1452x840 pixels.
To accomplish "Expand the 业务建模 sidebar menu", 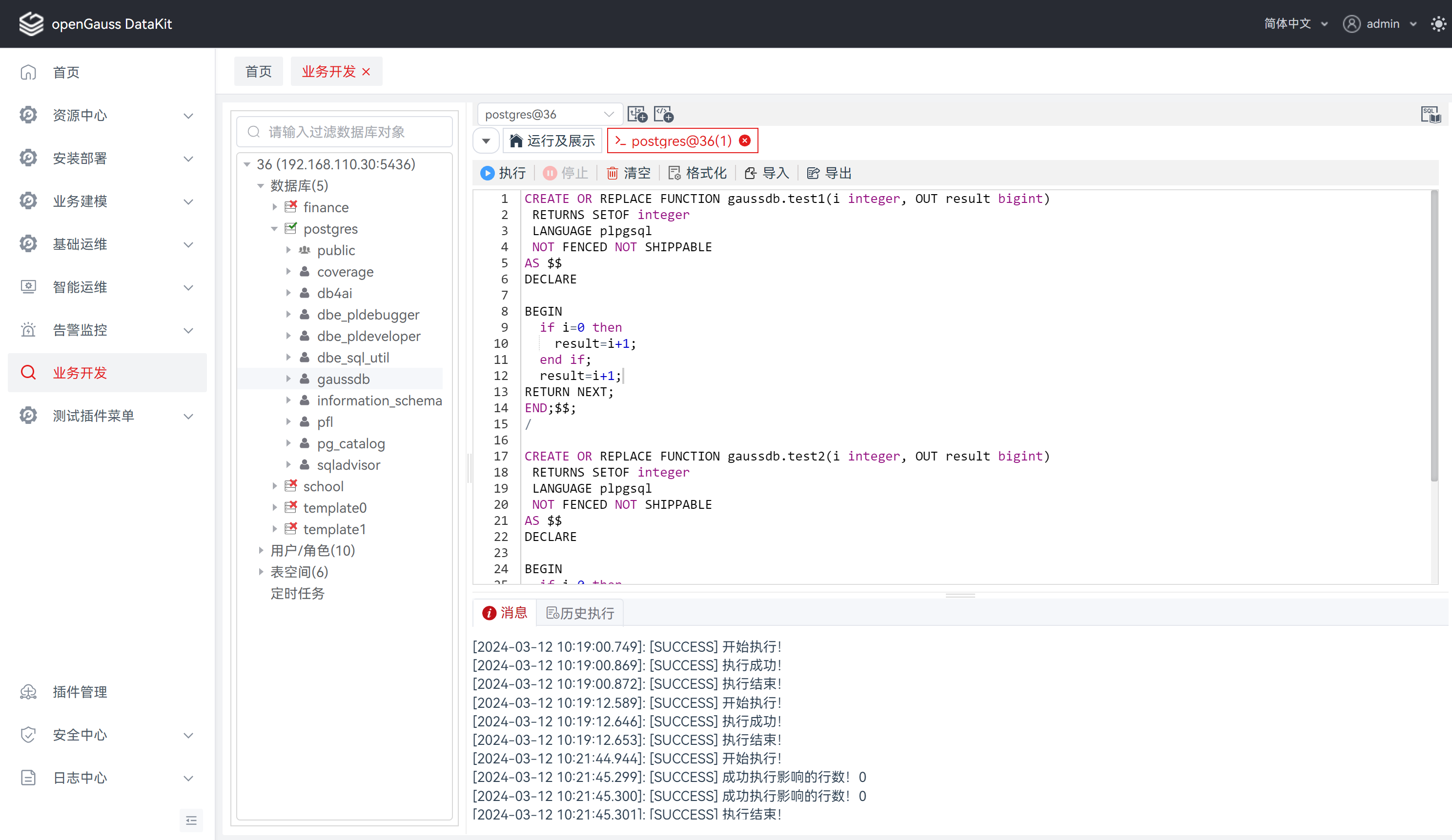I will coord(107,201).
